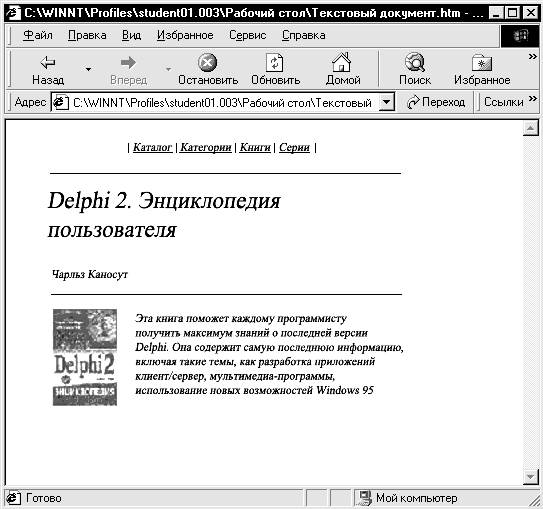Viewport: 543px width, 509px height.
Task: Open the Вперед history dropdown arrow
Action: 168,69
